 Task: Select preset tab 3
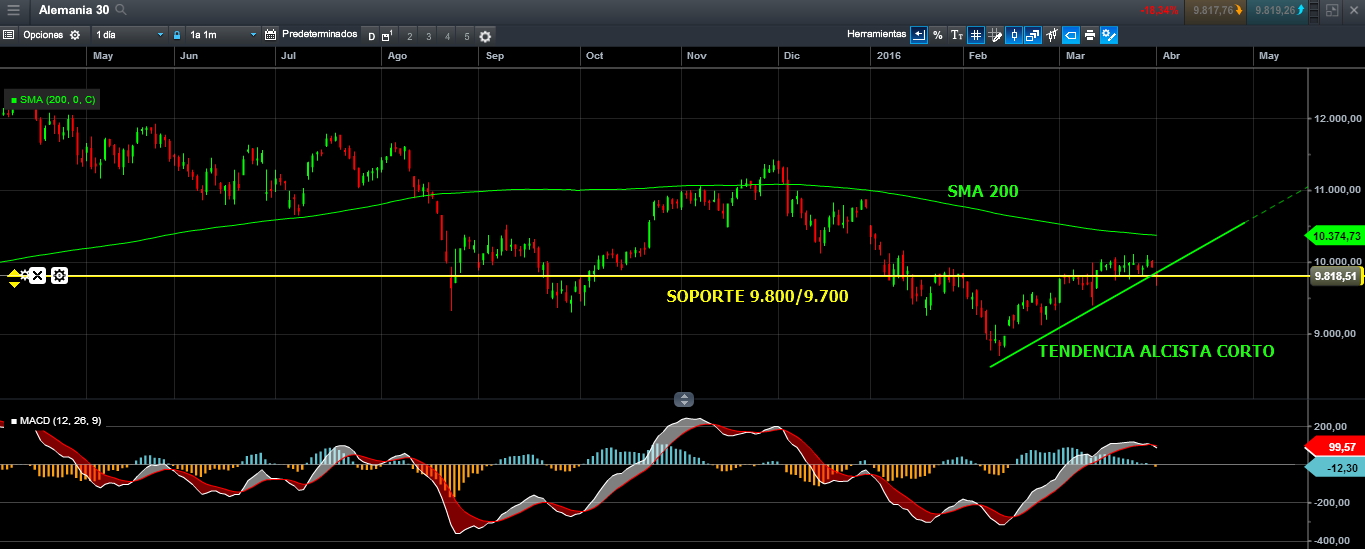tap(428, 37)
